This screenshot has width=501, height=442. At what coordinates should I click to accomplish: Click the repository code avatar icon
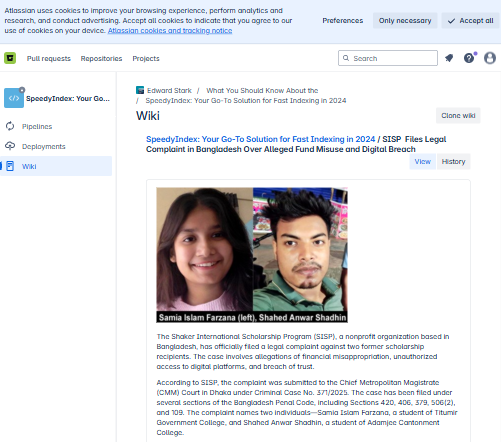coord(14,98)
